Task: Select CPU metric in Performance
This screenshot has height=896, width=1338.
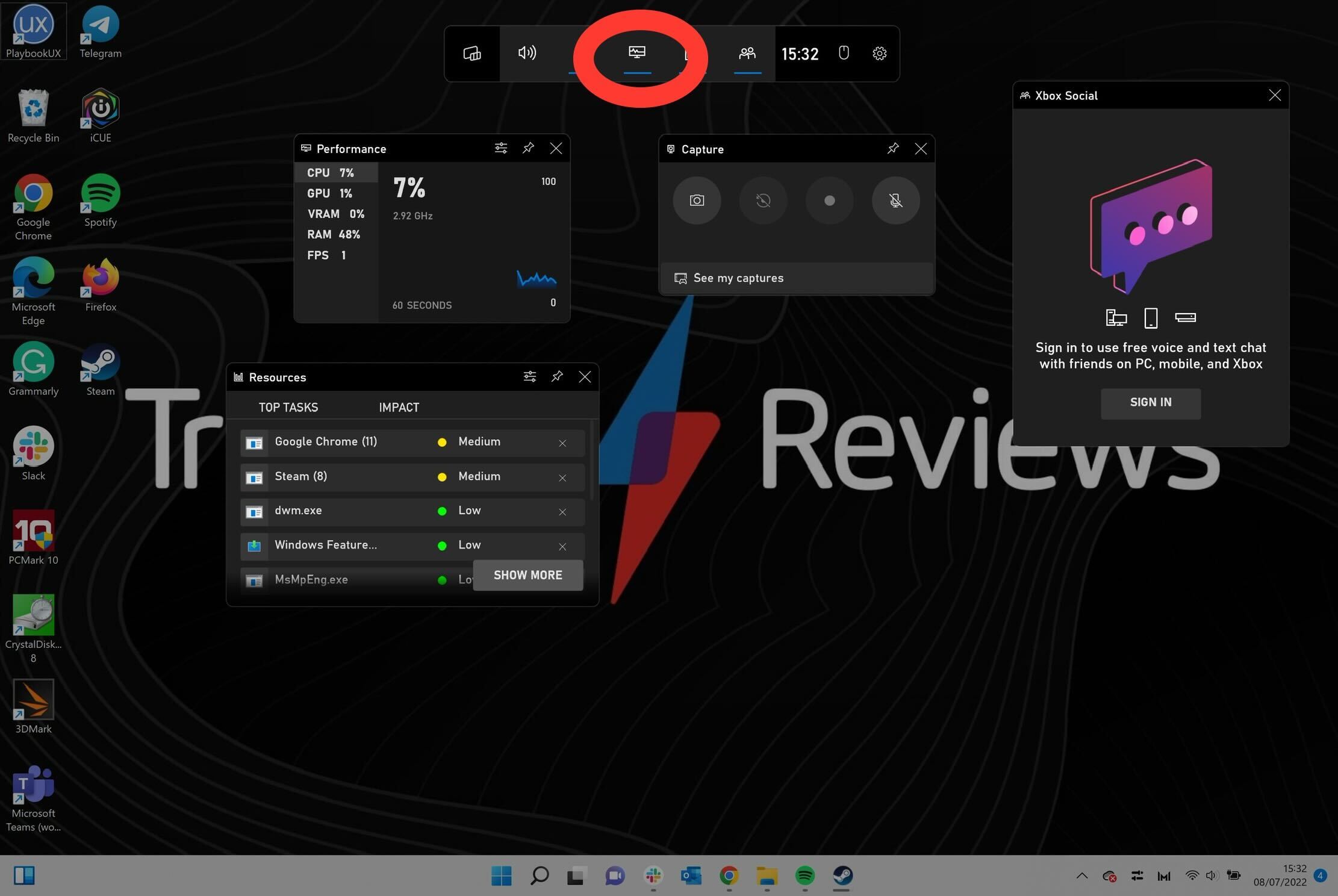Action: [x=336, y=173]
